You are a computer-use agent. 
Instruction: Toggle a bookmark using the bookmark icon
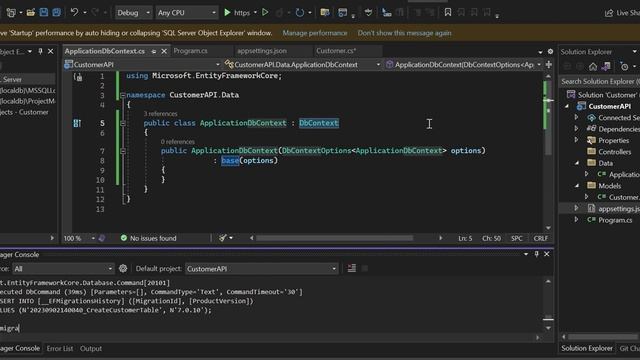tap(448, 12)
